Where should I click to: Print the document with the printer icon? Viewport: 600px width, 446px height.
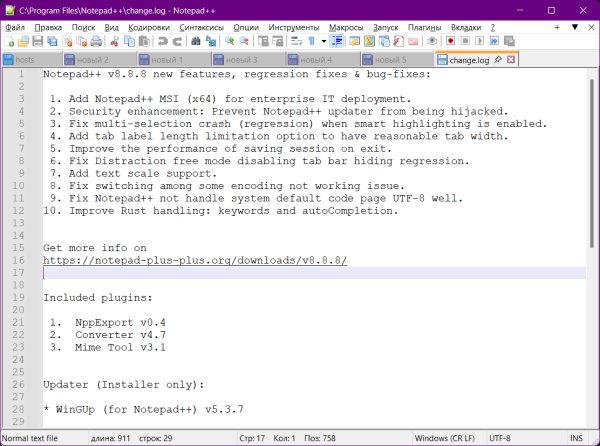point(96,41)
